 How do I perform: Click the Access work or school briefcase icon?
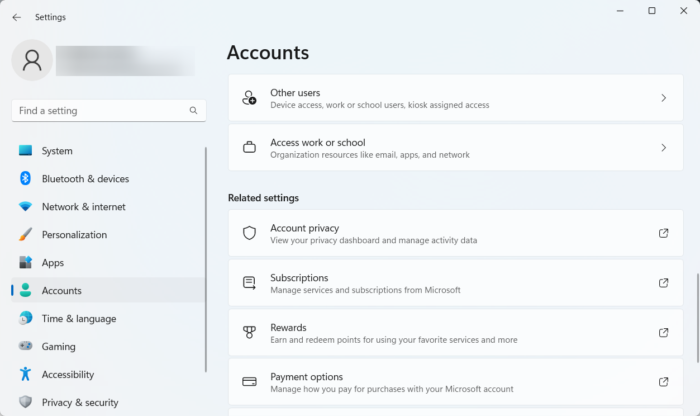[x=250, y=148]
